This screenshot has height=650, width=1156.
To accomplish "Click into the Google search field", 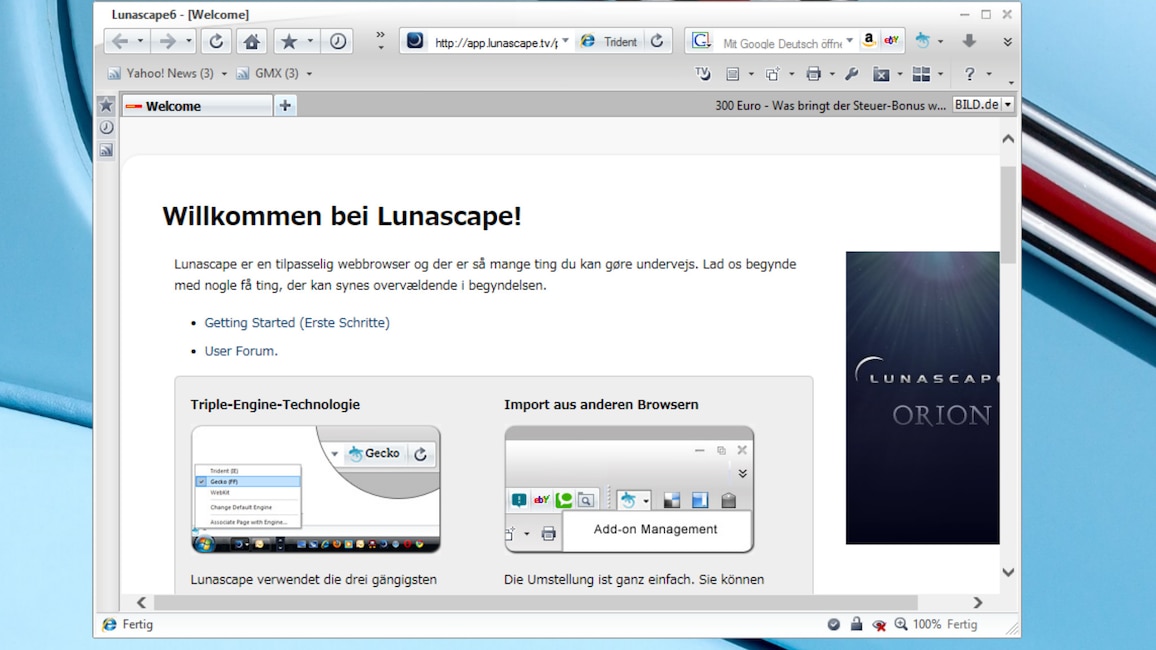I will tap(781, 43).
